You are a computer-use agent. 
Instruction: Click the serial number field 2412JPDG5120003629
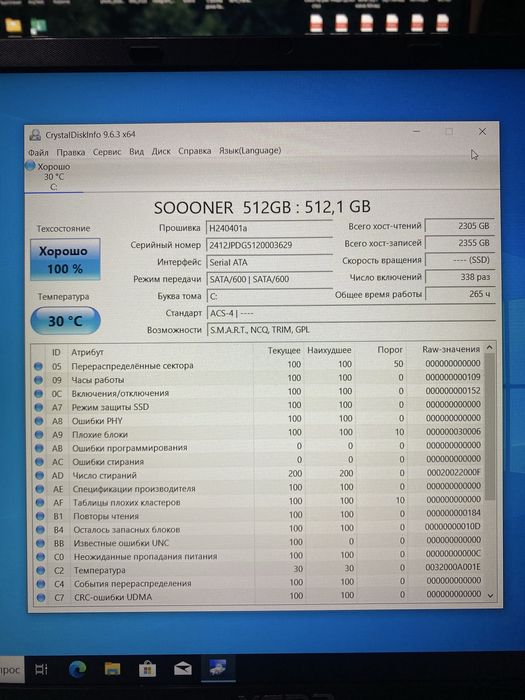coord(269,245)
